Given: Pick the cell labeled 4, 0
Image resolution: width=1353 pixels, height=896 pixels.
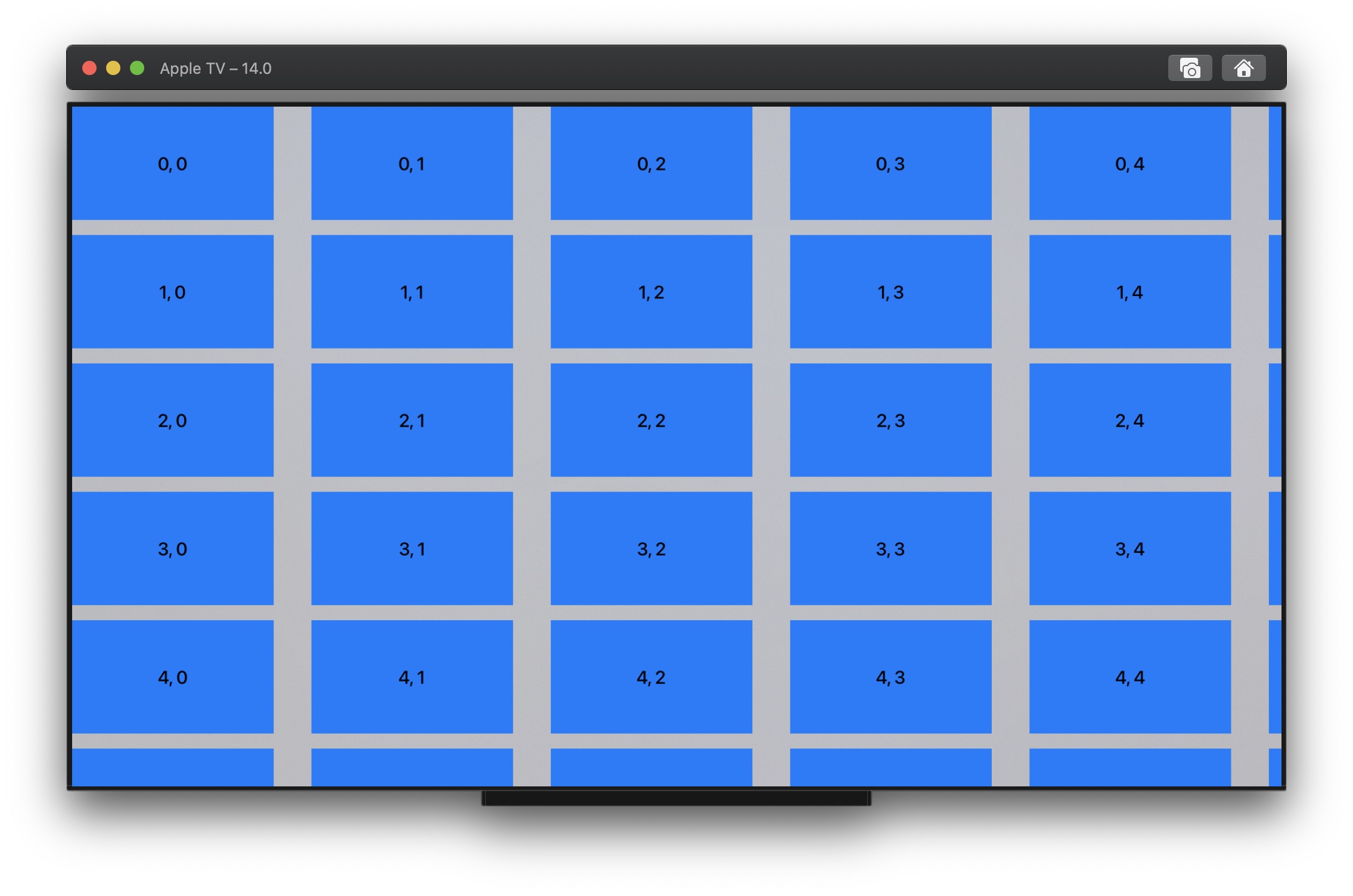Looking at the screenshot, I should coord(173,677).
